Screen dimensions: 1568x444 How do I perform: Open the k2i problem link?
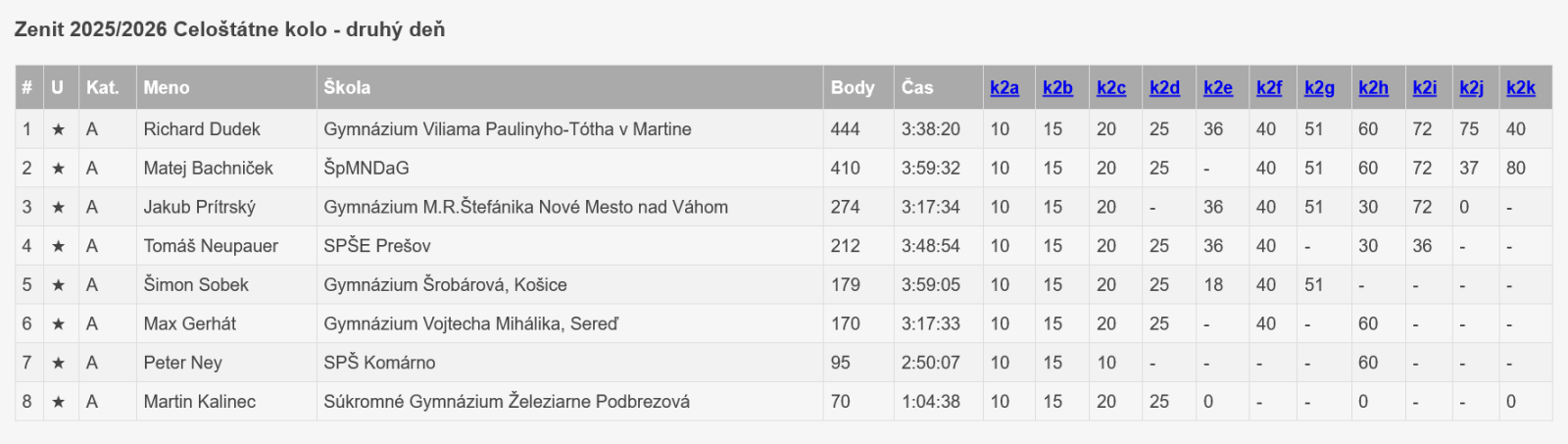point(1425,88)
